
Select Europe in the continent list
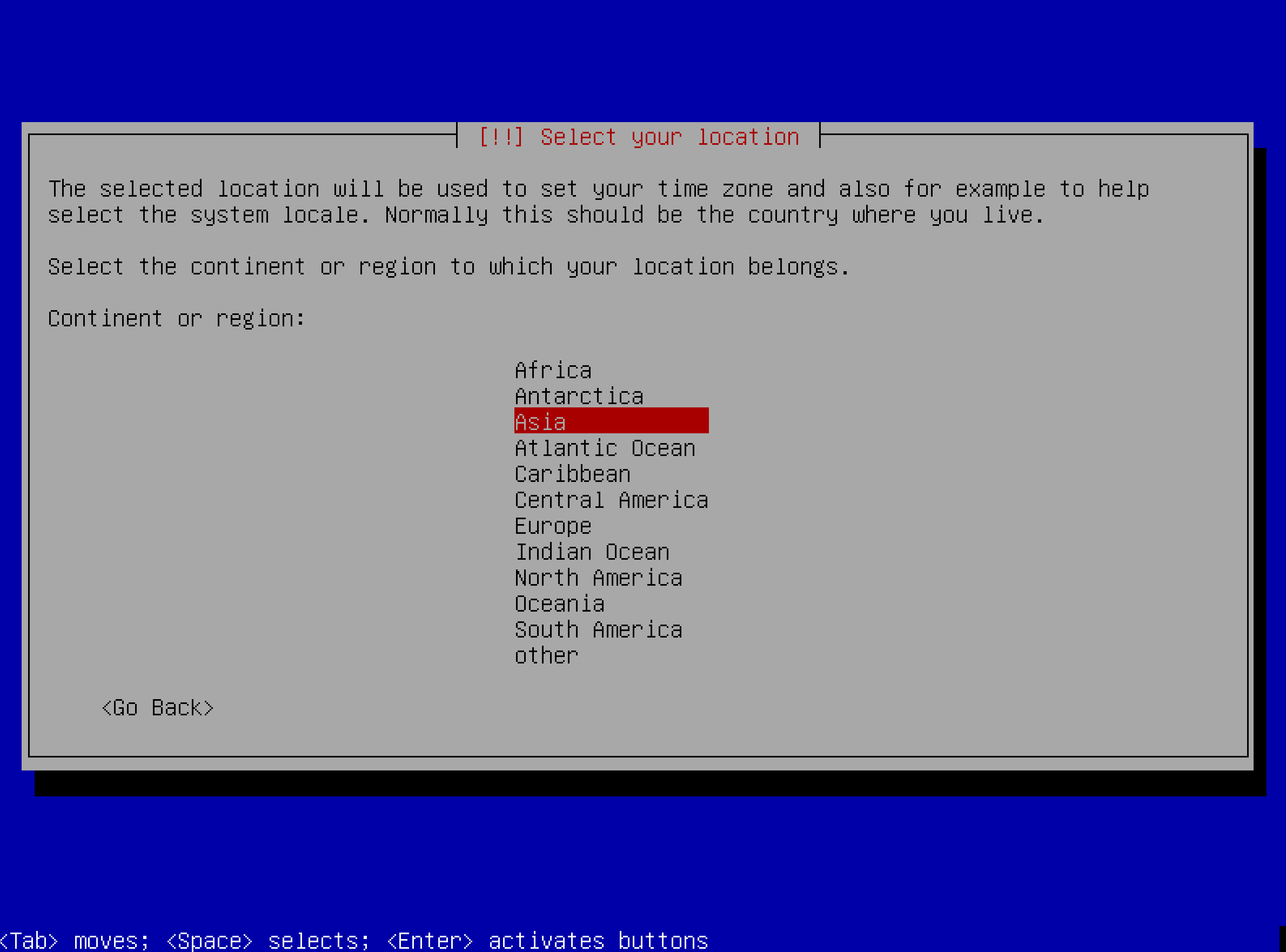point(553,526)
